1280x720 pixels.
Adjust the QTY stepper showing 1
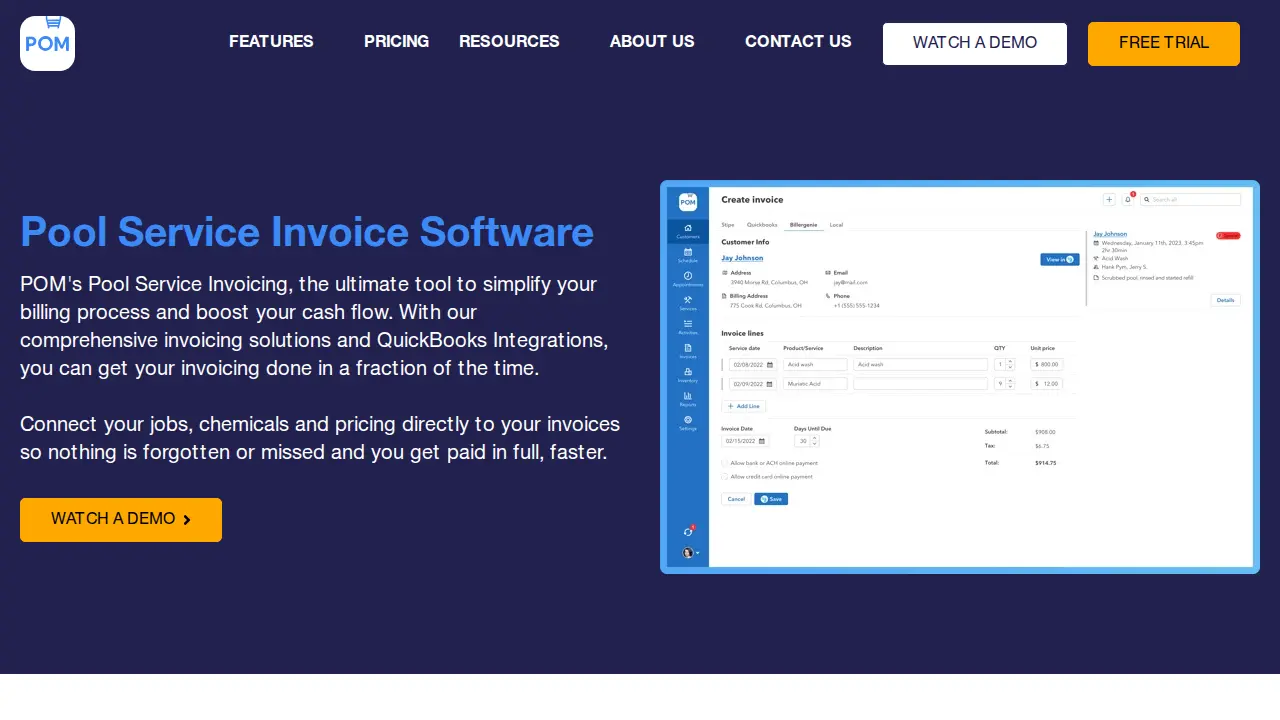1004,365
